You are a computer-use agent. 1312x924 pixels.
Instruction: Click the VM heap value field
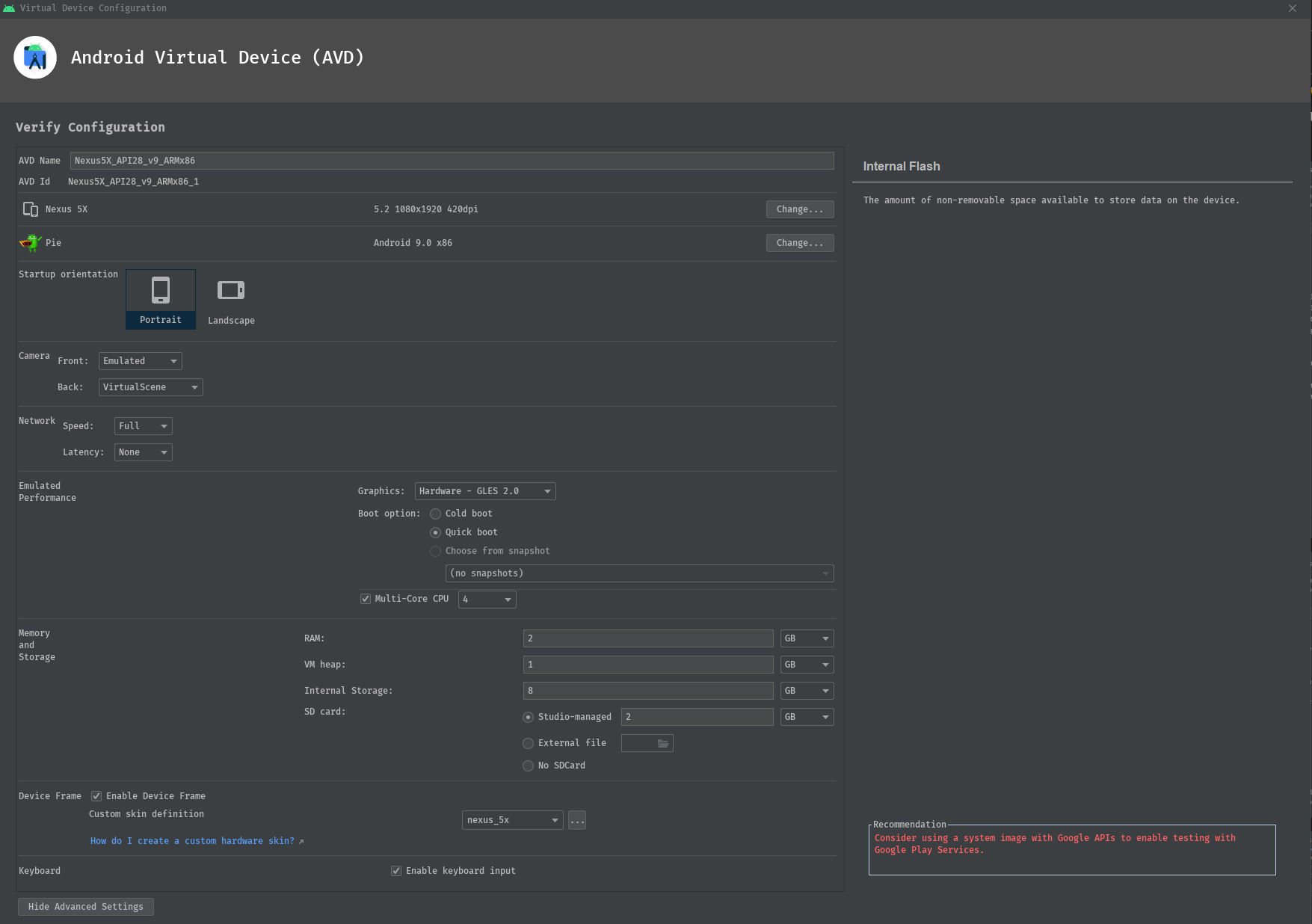(x=648, y=665)
